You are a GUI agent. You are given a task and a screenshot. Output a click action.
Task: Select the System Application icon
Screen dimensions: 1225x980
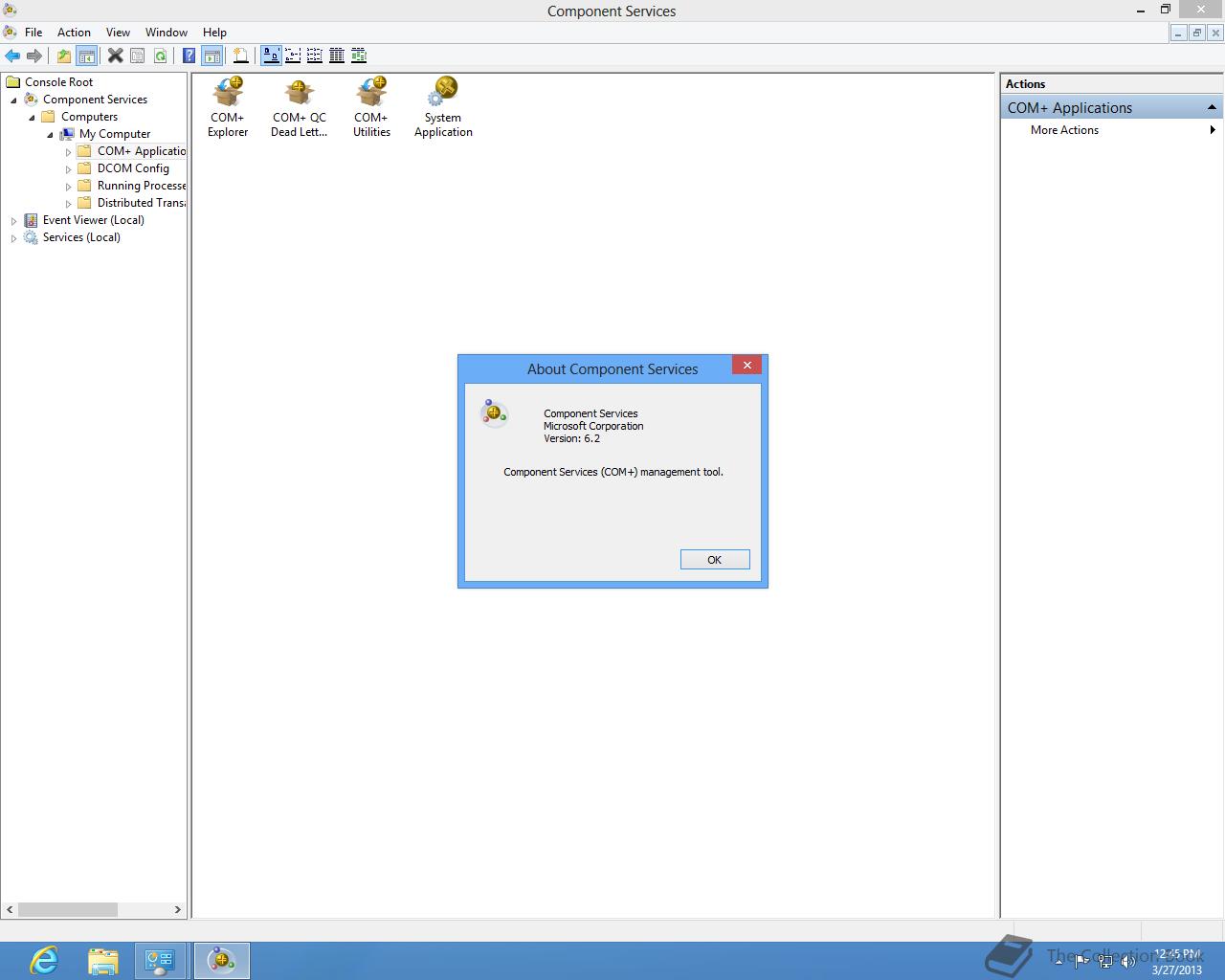(x=443, y=107)
